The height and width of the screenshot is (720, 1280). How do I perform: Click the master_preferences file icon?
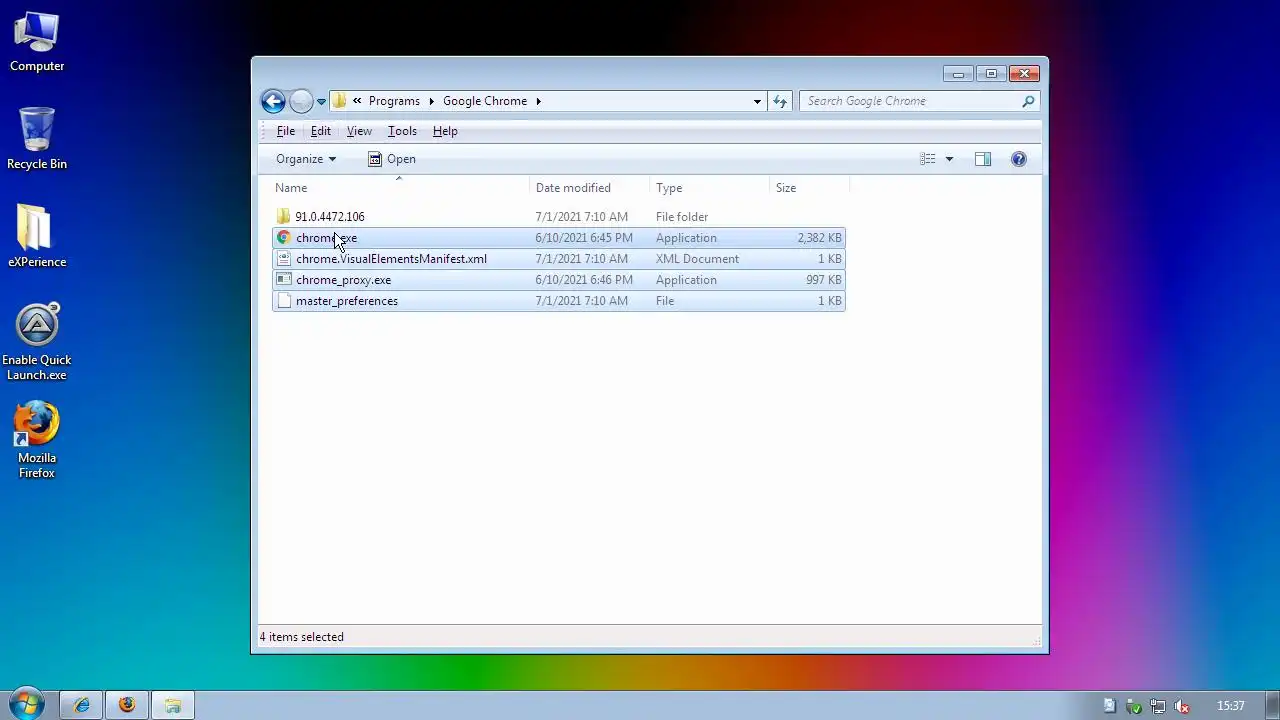pos(284,301)
